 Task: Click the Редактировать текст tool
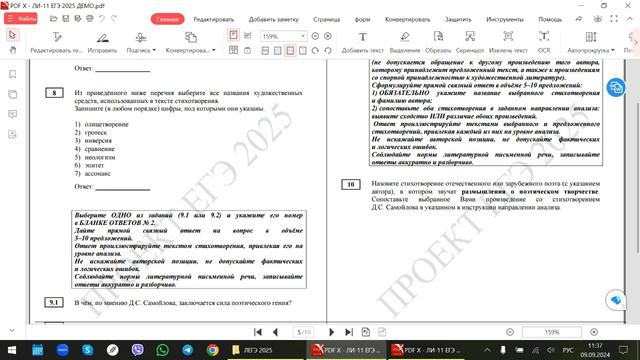point(56,42)
